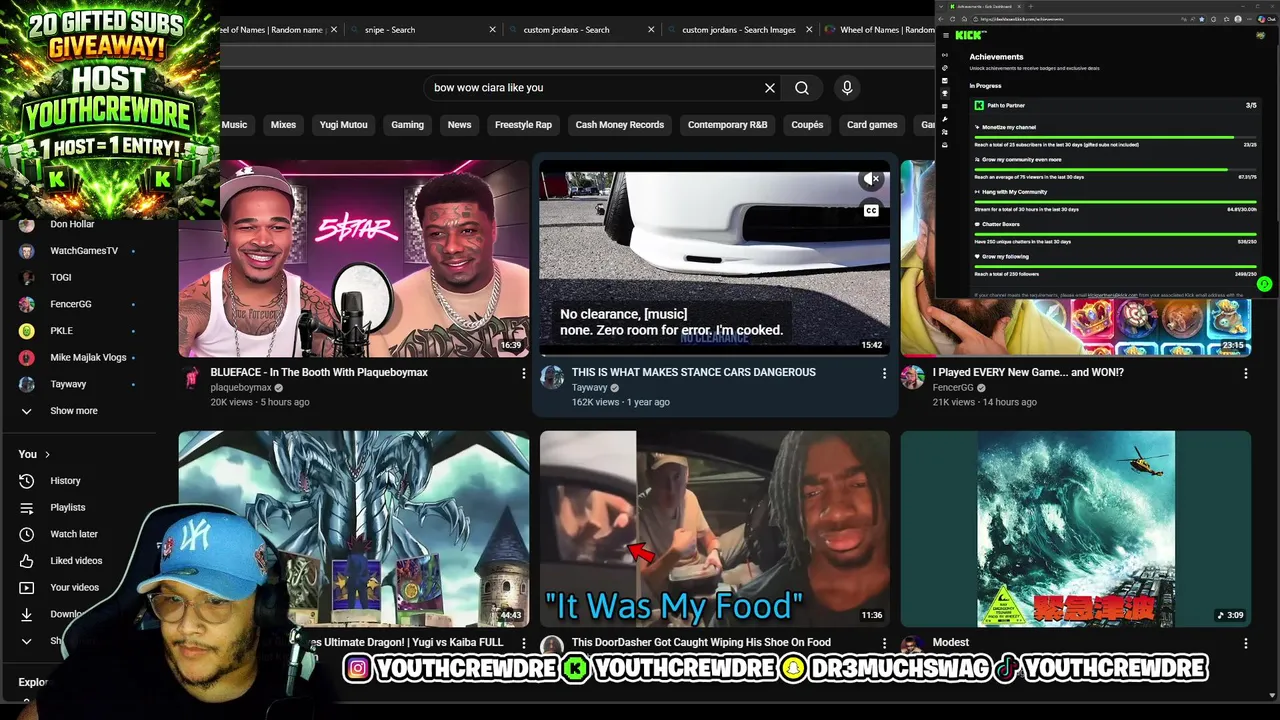
Task: Toggle captions CC on video preview
Action: click(x=872, y=210)
